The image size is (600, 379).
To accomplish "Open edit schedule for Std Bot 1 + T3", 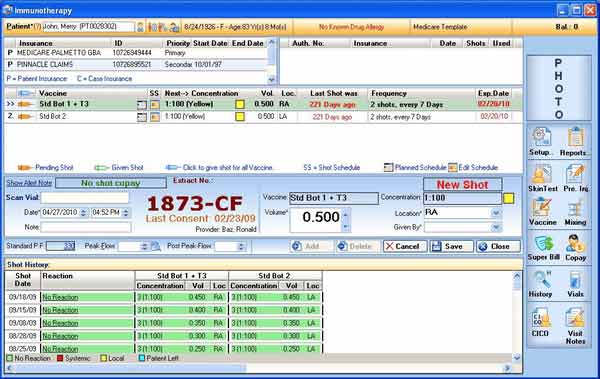I will click(x=155, y=105).
